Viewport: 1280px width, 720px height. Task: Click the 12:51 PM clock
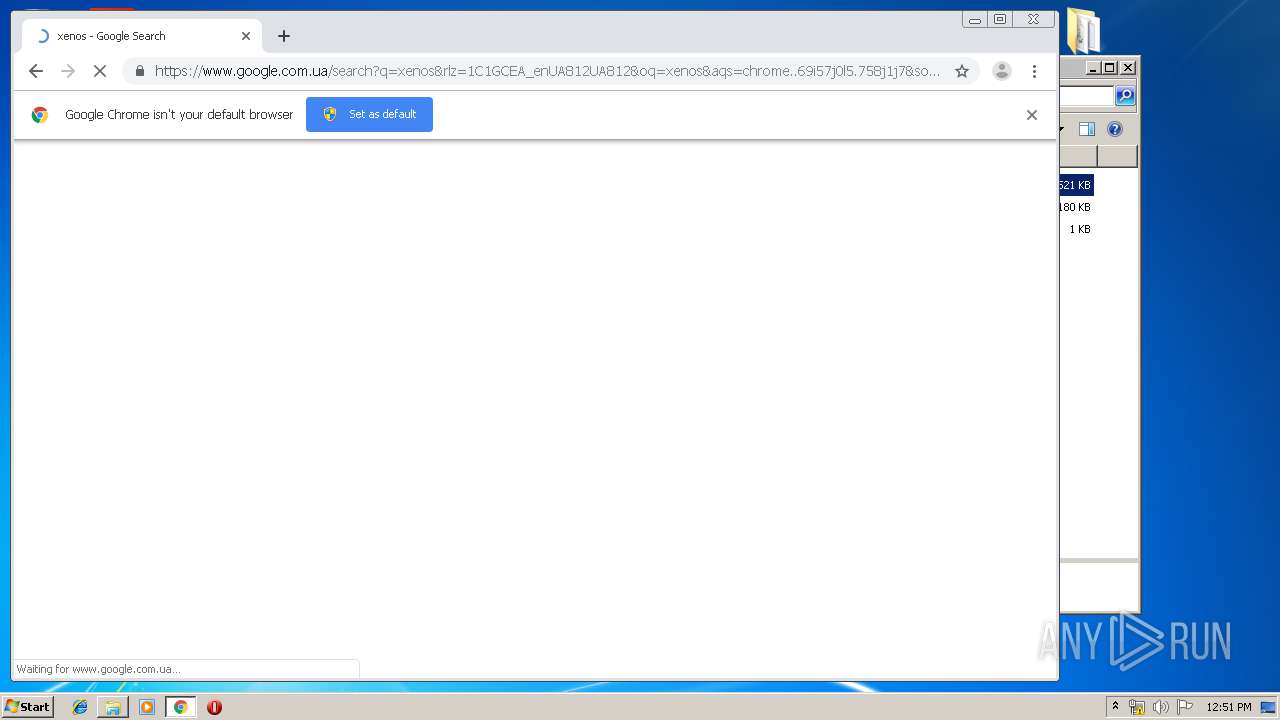click(x=1229, y=707)
